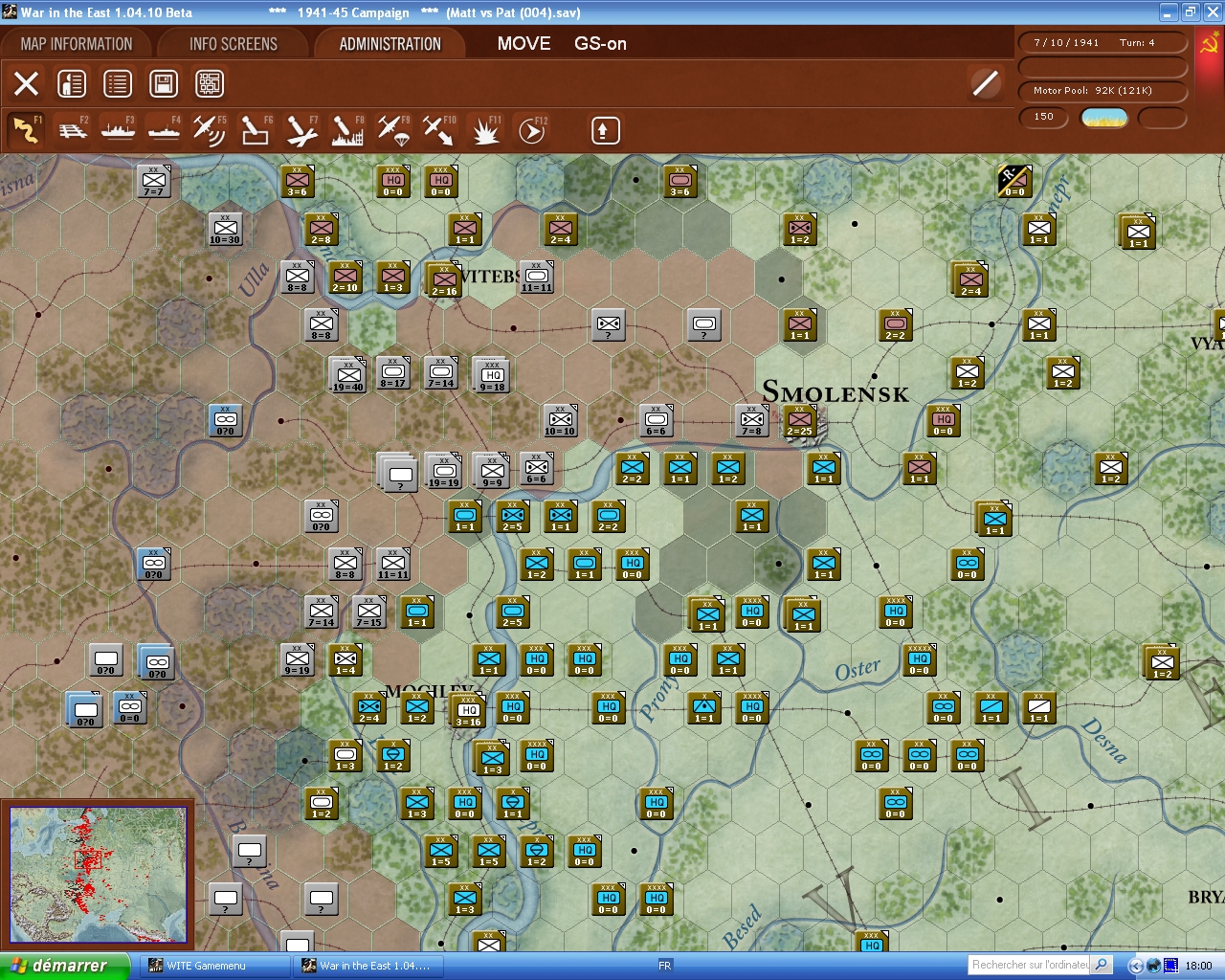Select the 10=10 motorized unit

pos(561,420)
